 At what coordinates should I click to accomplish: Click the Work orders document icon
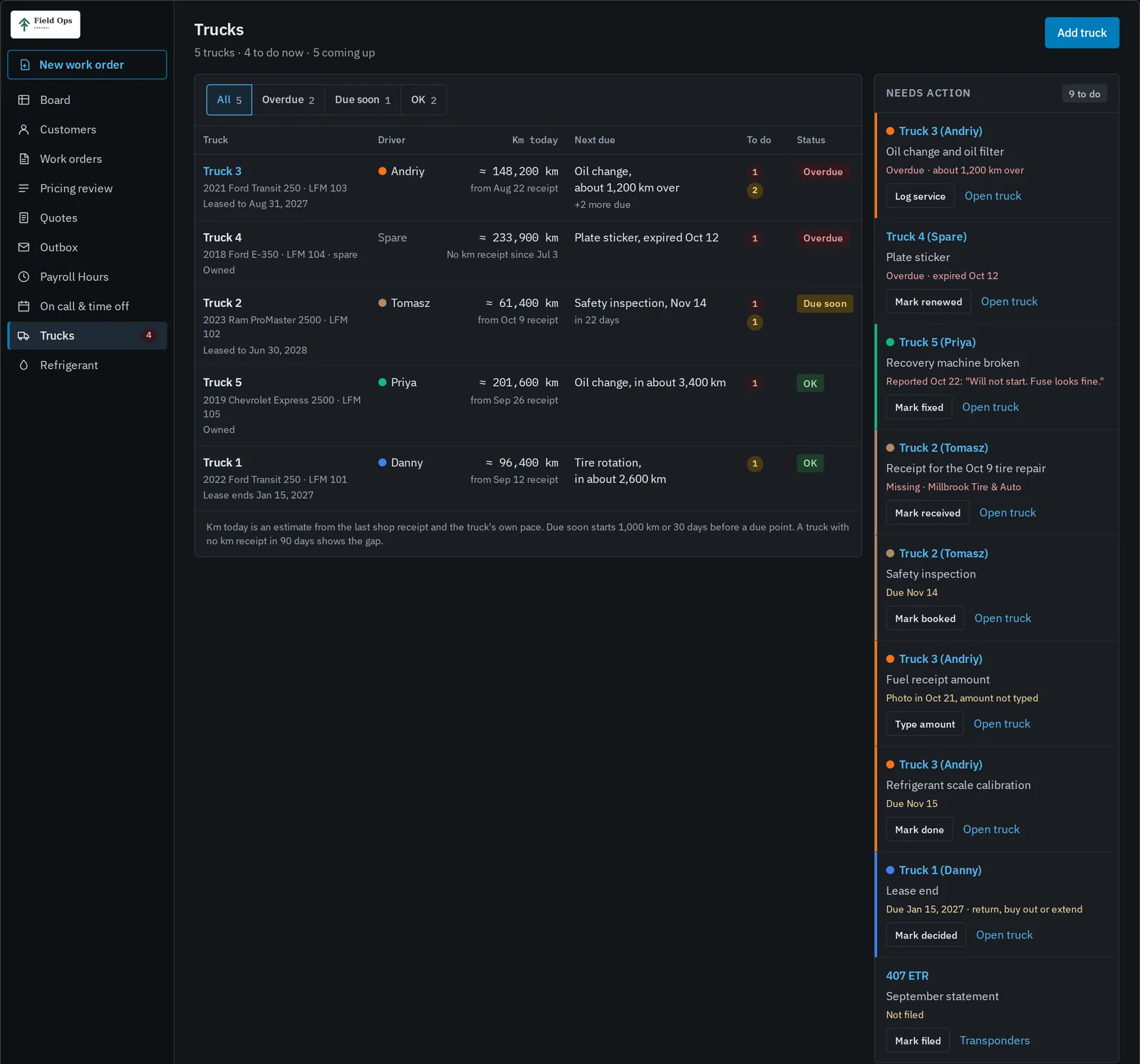[24, 159]
